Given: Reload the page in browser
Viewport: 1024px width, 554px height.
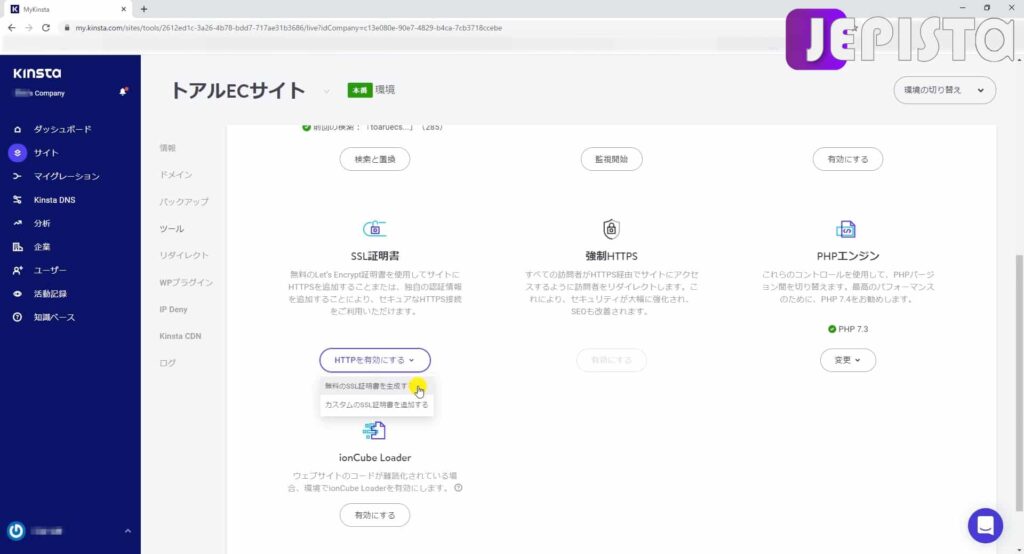Looking at the screenshot, I should [46, 28].
